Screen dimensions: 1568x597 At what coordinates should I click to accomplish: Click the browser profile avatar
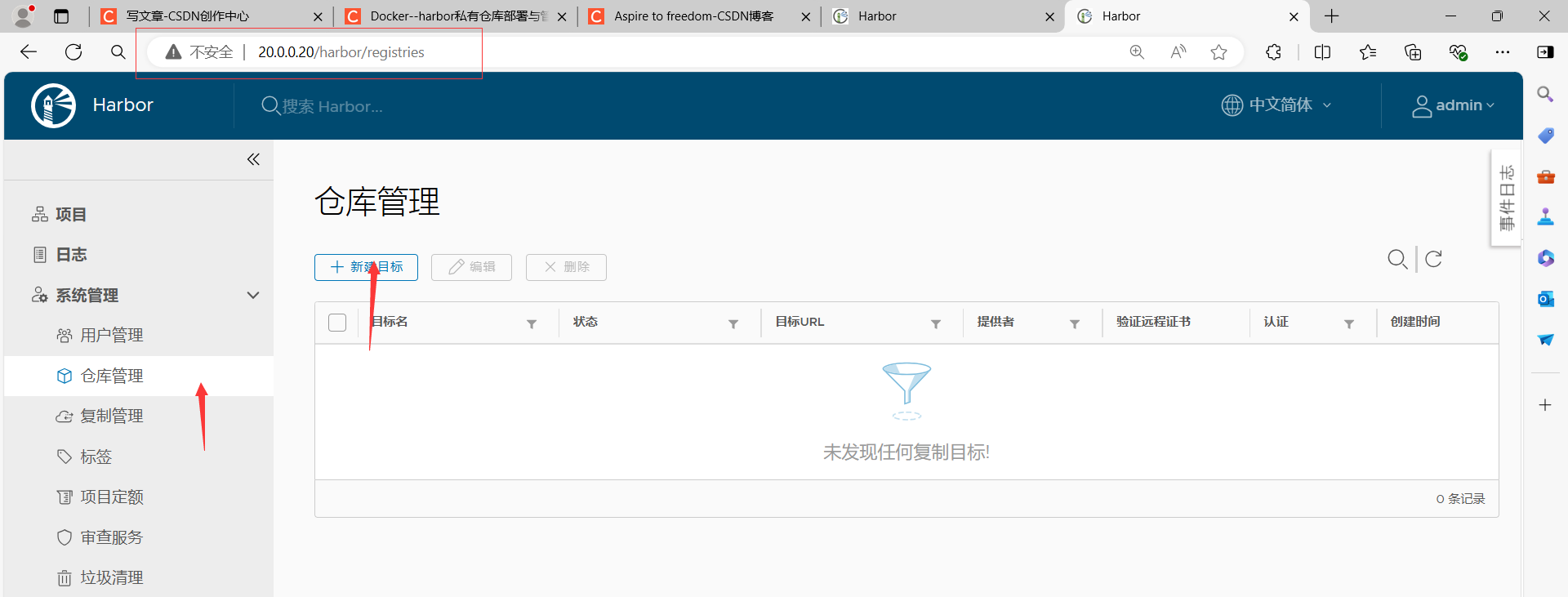click(x=24, y=16)
